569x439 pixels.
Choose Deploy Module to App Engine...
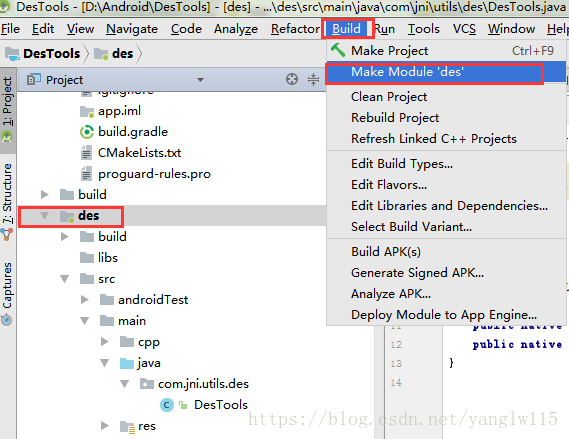point(446,315)
